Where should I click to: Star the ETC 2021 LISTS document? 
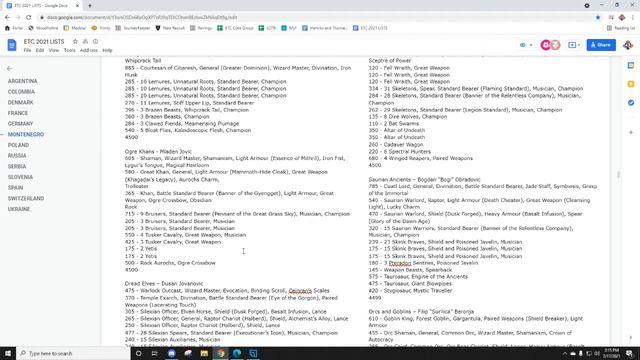(x=75, y=41)
